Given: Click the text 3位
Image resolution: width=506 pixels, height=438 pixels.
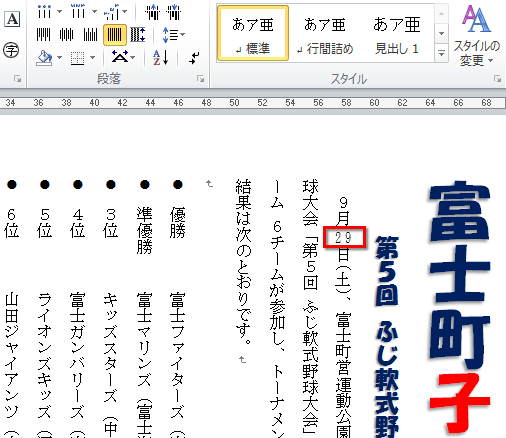Looking at the screenshot, I should [111, 223].
